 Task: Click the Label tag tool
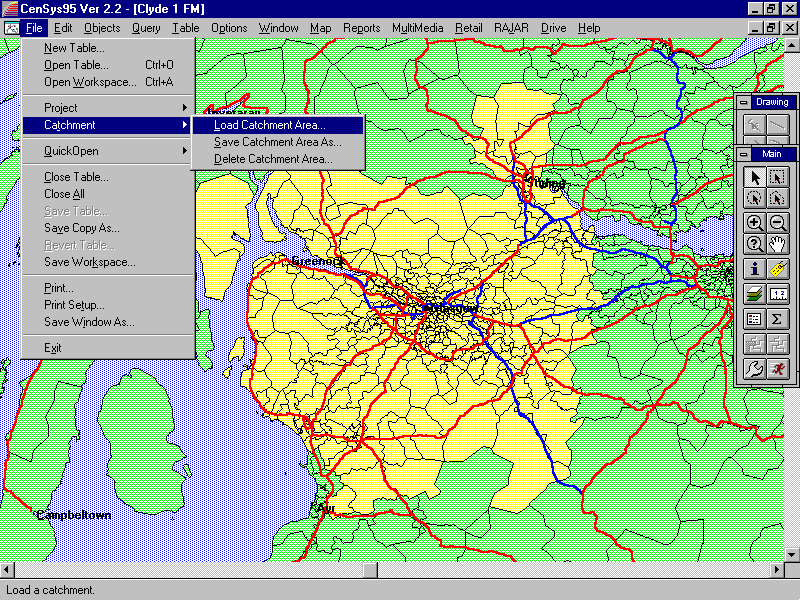pos(777,269)
